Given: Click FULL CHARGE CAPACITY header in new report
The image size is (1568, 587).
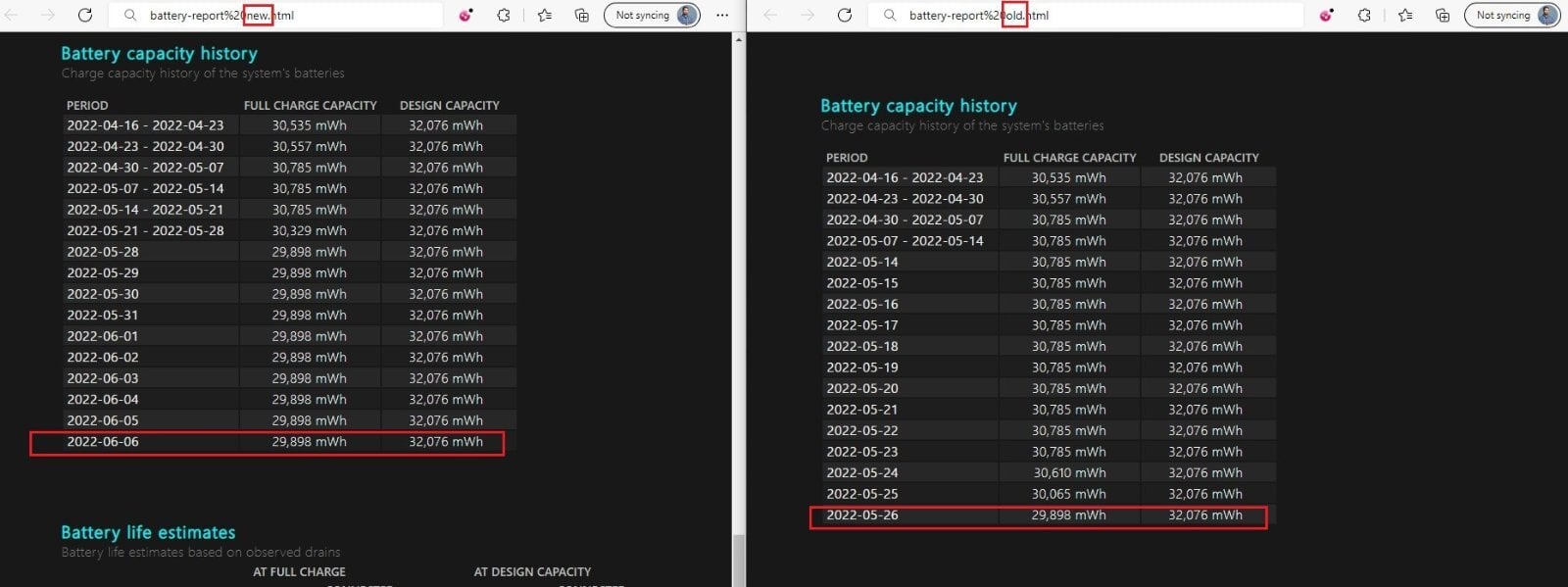Looking at the screenshot, I should pyautogui.click(x=310, y=106).
